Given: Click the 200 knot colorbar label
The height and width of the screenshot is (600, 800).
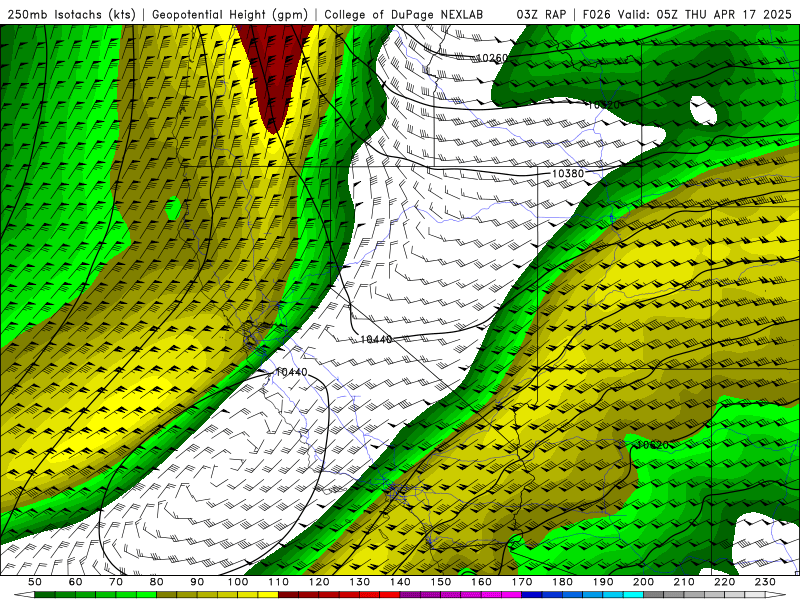Looking at the screenshot, I should click(x=643, y=582).
